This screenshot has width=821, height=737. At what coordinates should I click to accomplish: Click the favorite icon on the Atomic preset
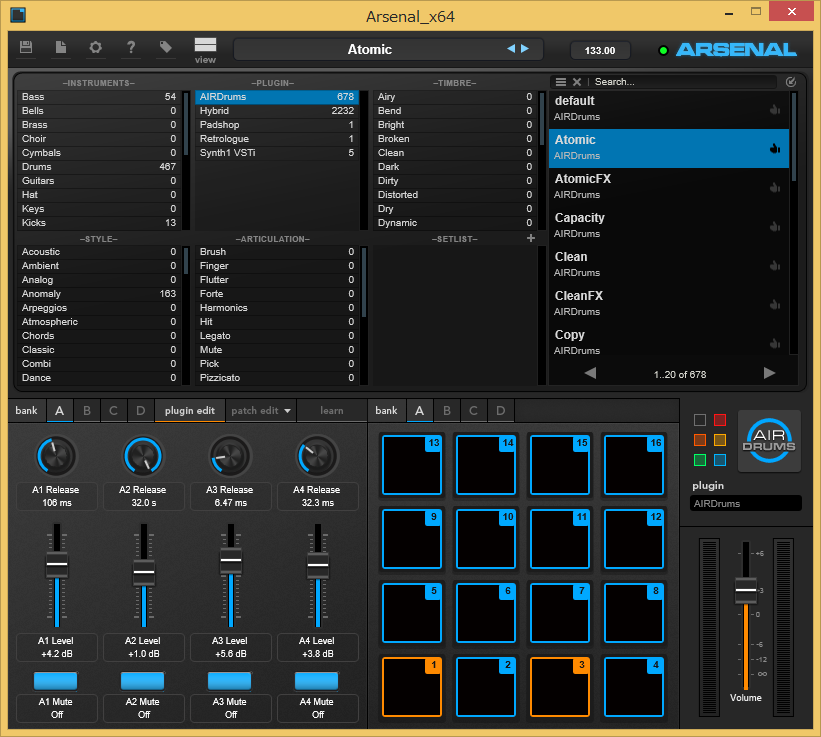tap(775, 148)
